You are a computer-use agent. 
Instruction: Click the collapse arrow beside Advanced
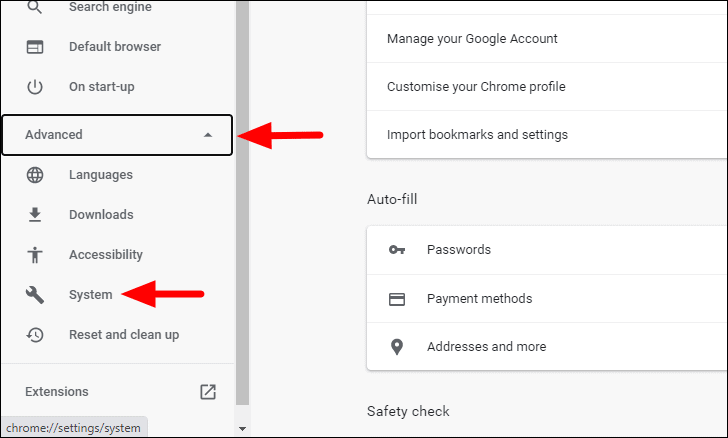point(208,135)
